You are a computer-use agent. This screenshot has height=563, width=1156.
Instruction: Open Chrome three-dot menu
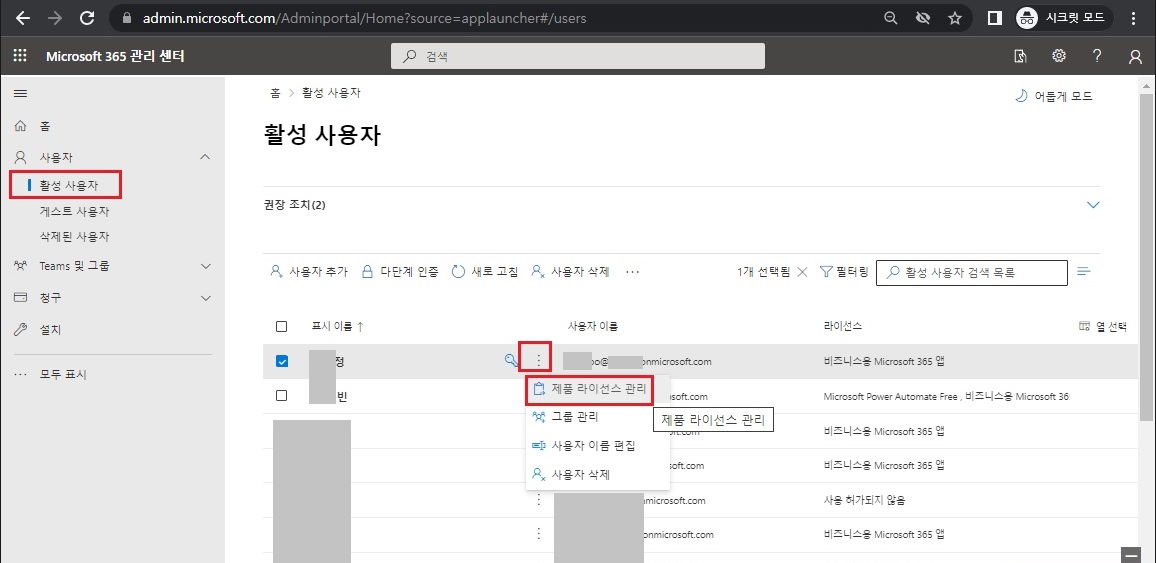[x=1134, y=18]
